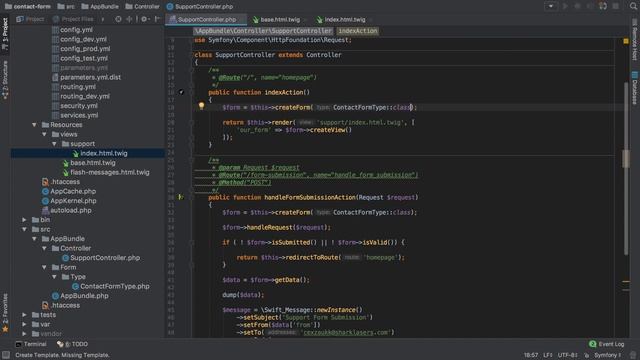Toggle the 1: Project tool window
The width and height of the screenshot is (640, 360).
5,34
